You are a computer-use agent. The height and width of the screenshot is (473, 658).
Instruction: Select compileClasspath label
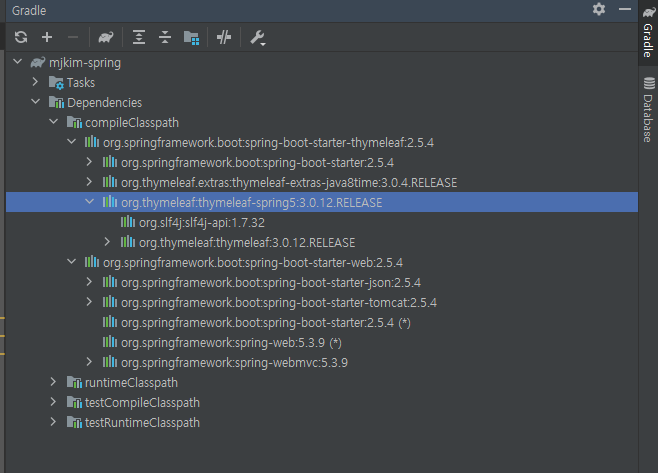132,123
